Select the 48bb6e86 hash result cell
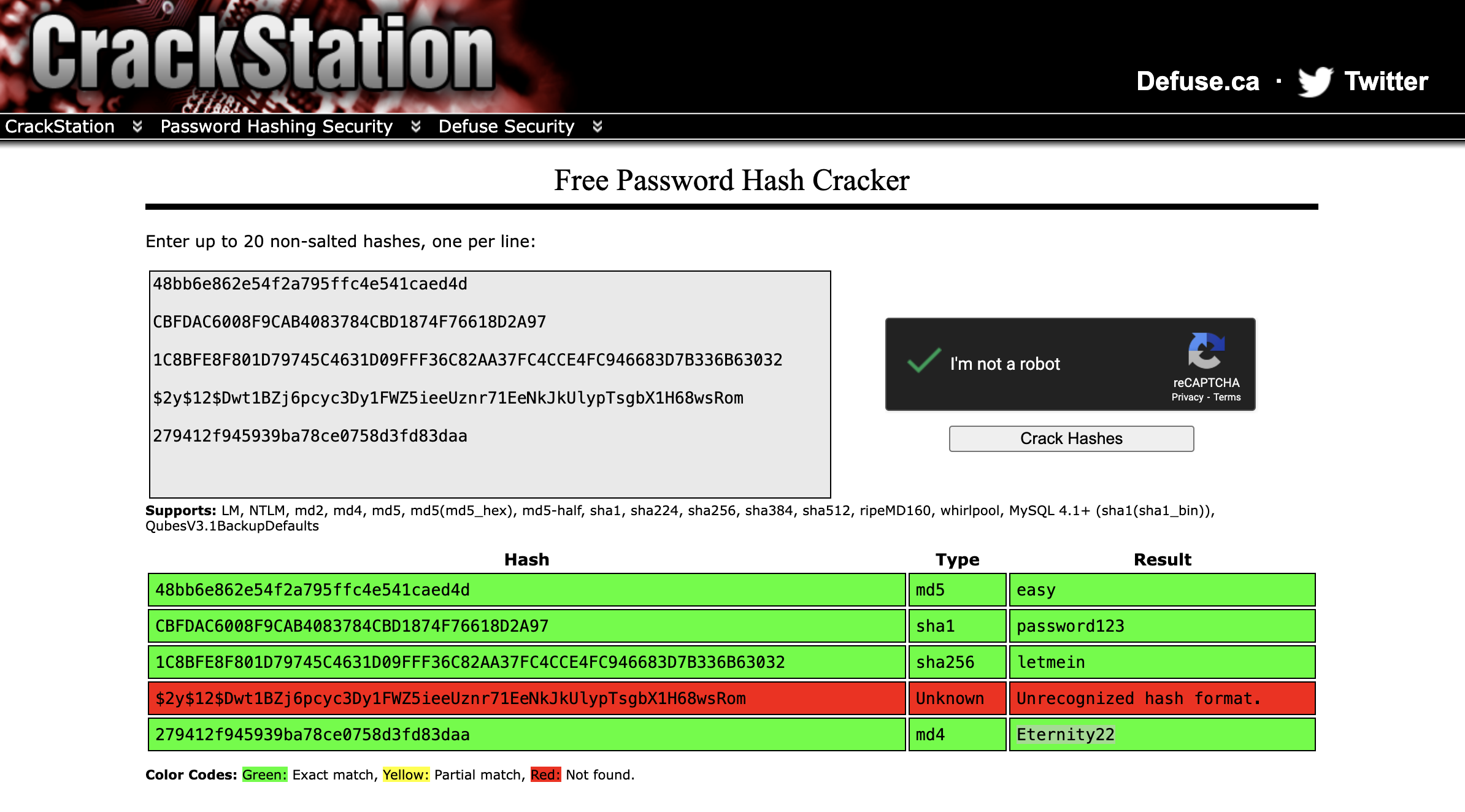 [x=527, y=590]
